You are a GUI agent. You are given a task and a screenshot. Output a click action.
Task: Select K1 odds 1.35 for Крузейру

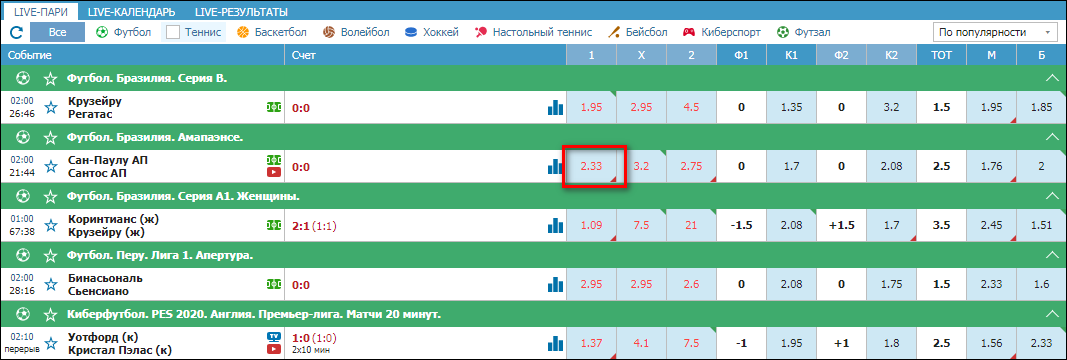791,108
